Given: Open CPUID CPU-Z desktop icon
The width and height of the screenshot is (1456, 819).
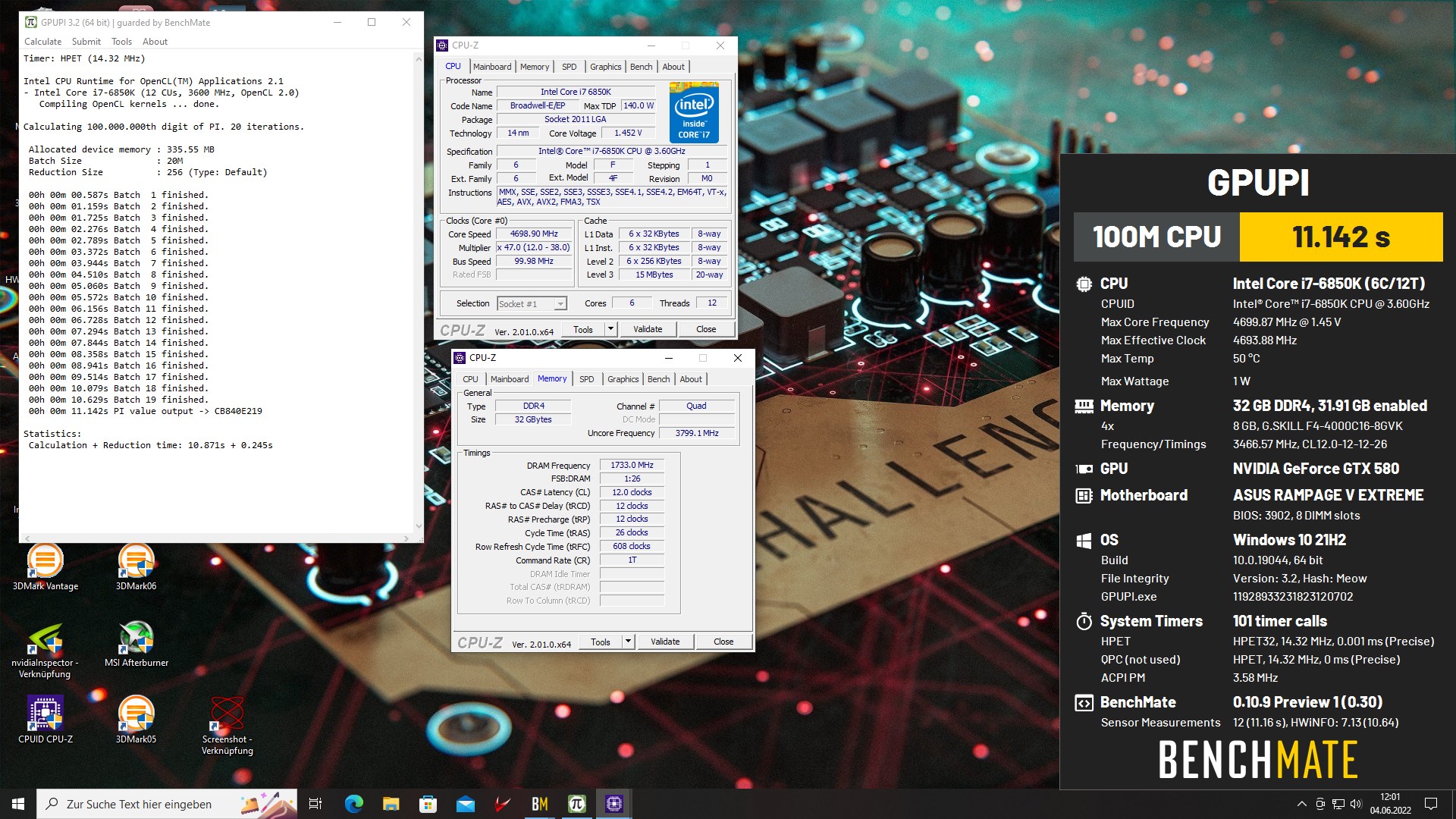Looking at the screenshot, I should (x=45, y=720).
